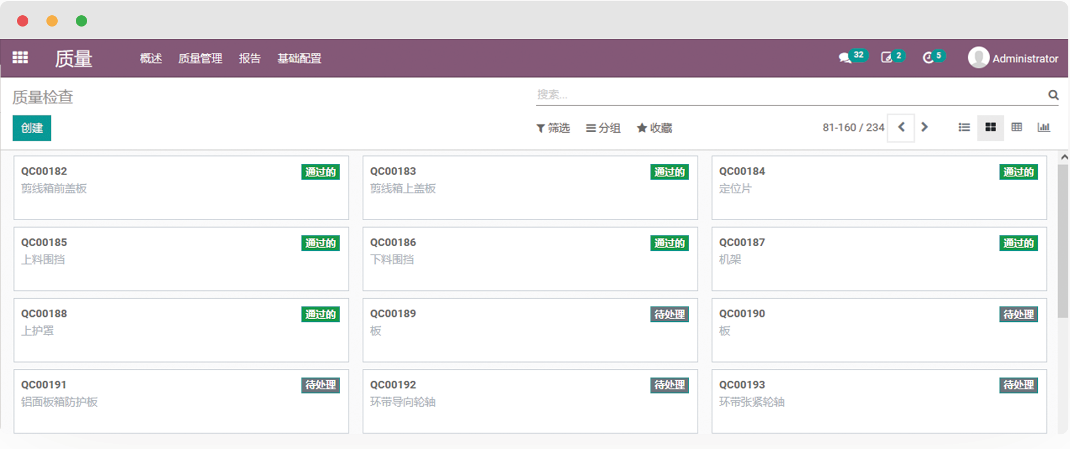Switch to kanban view icon

click(x=990, y=127)
